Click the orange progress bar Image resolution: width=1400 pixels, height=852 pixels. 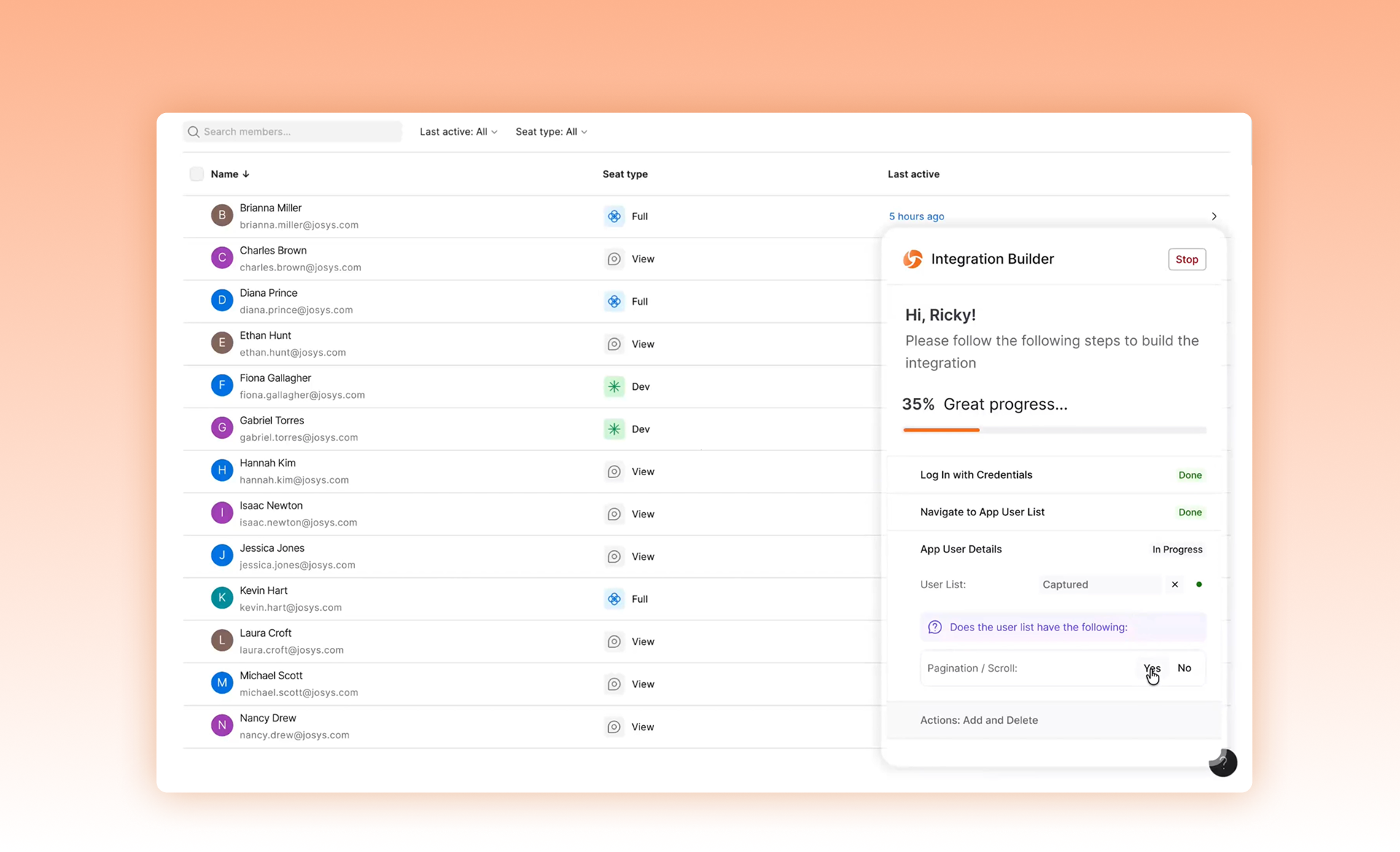pos(941,430)
